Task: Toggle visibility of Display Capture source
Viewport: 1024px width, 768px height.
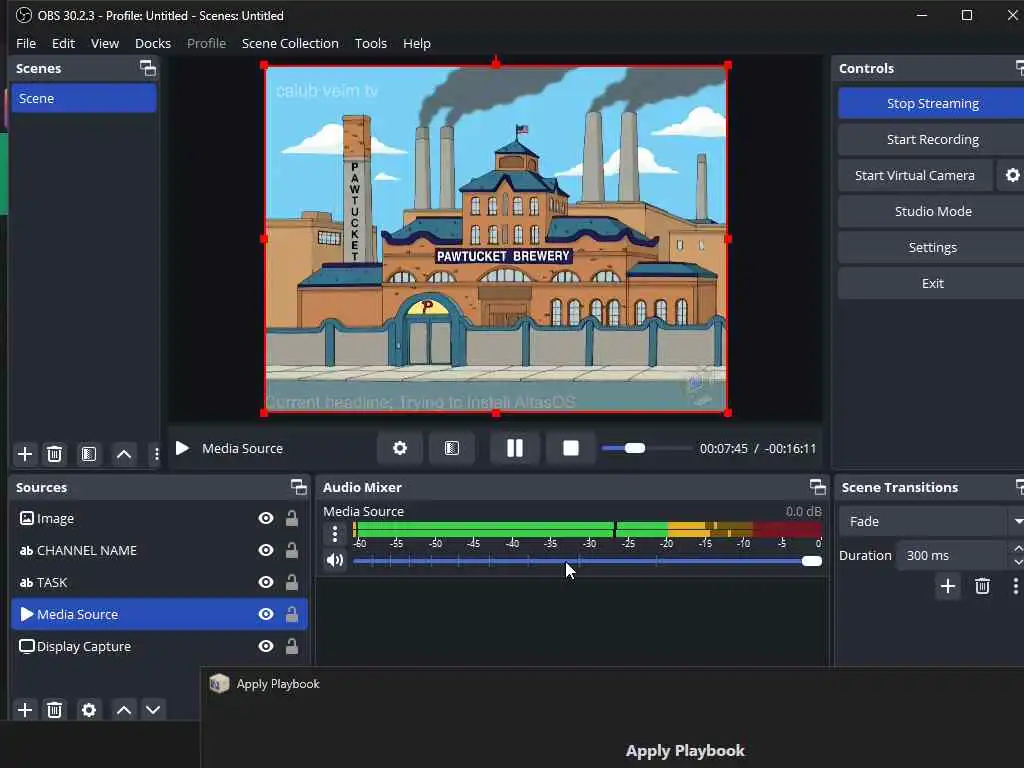Action: coord(266,647)
